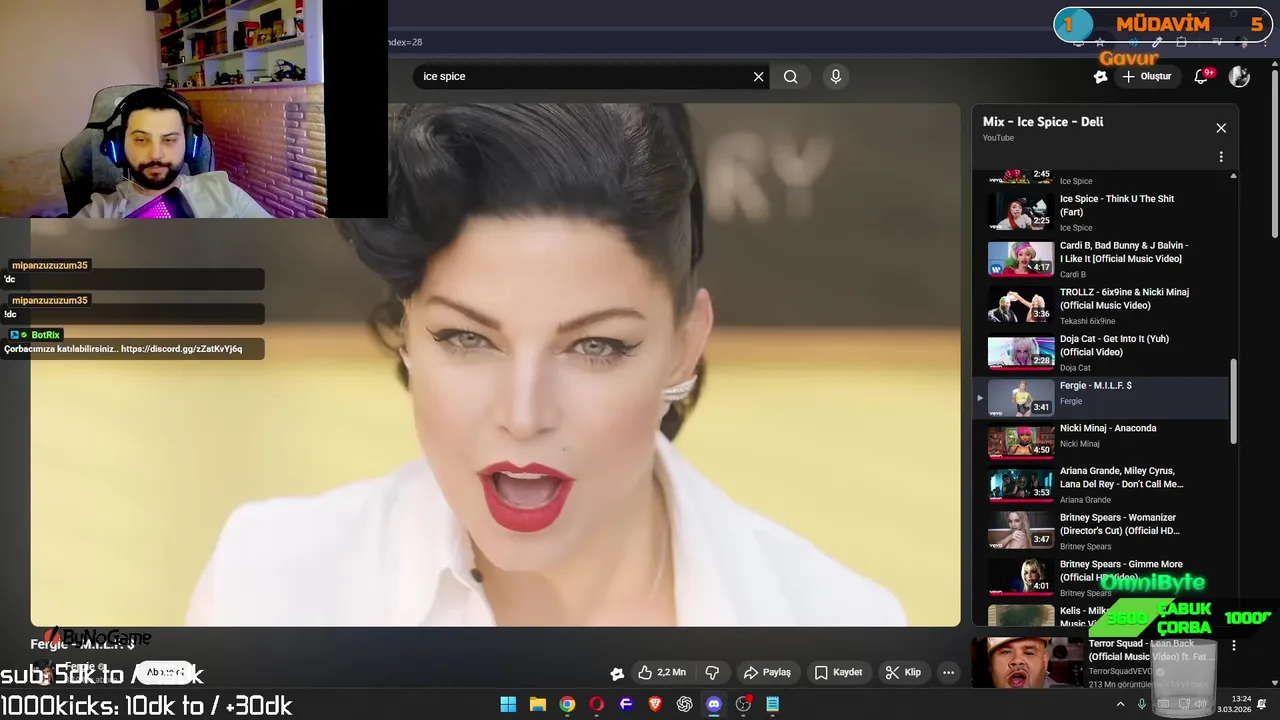
Task: Expand hidden system tray icons chevron
Action: (x=1121, y=704)
